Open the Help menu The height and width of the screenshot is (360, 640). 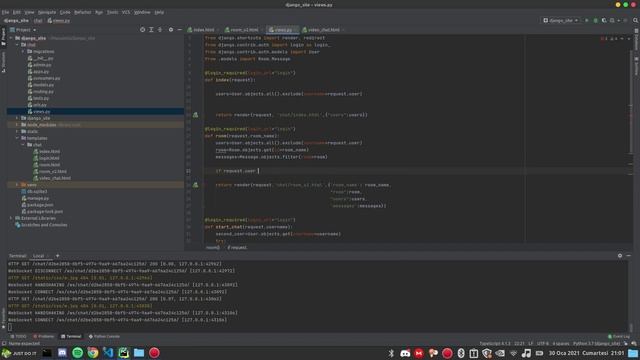[159, 12]
